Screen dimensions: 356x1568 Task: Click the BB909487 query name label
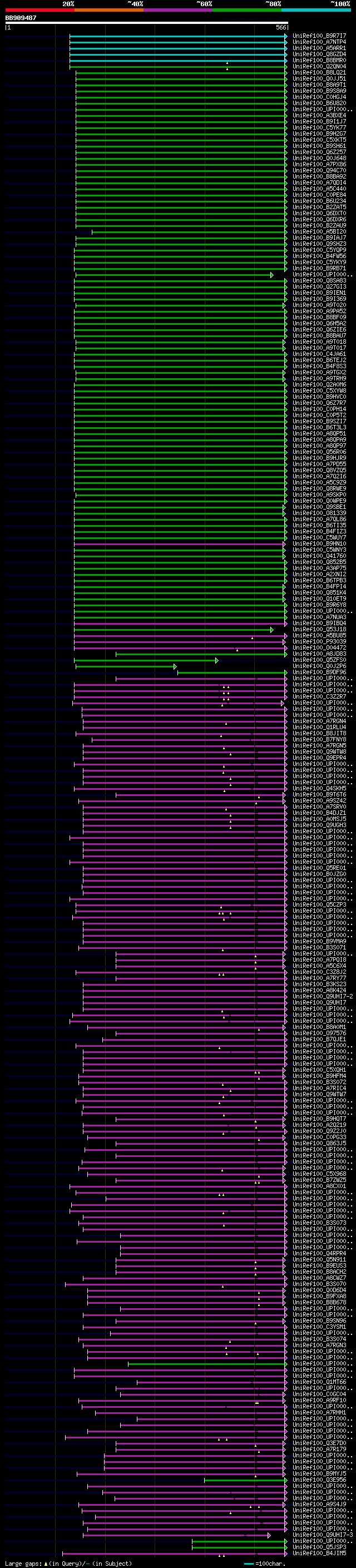(x=21, y=18)
